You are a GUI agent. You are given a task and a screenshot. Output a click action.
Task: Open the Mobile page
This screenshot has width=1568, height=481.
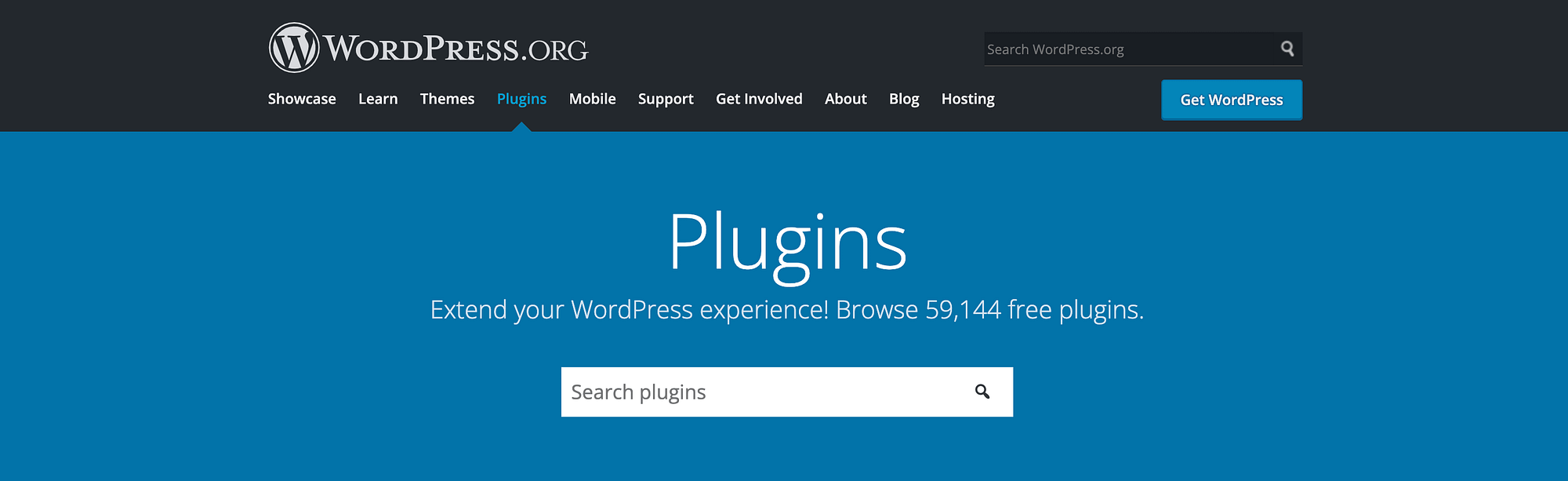coord(592,99)
